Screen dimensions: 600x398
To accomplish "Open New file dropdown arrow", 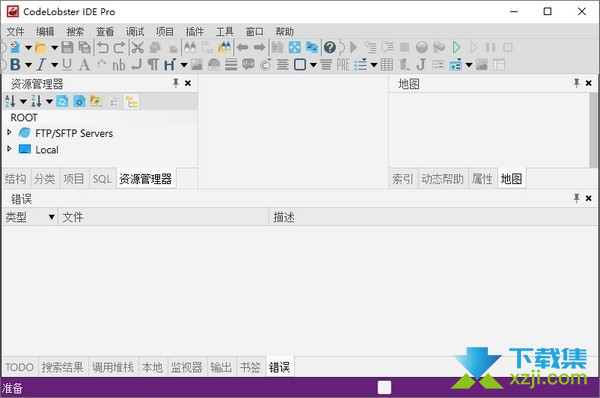I will point(28,48).
